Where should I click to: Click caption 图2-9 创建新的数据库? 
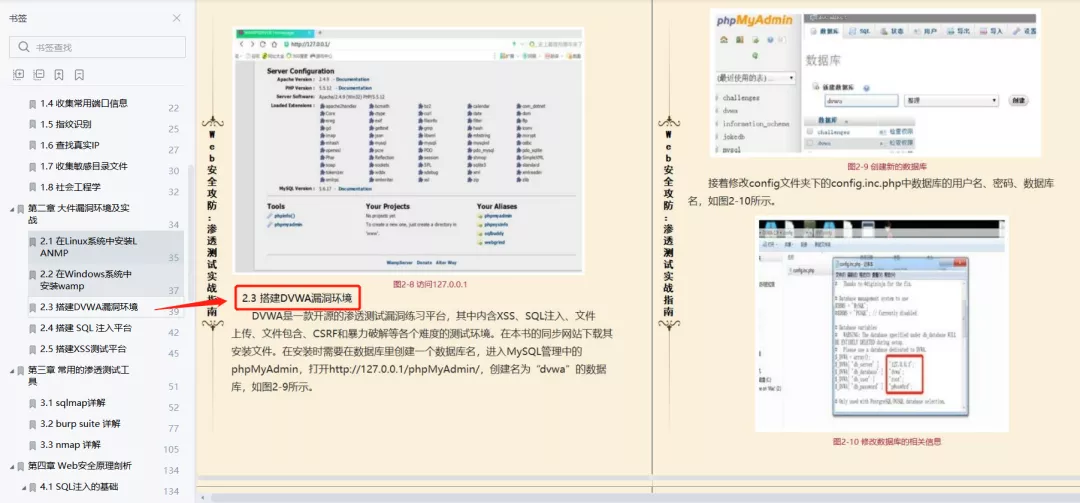(x=886, y=166)
